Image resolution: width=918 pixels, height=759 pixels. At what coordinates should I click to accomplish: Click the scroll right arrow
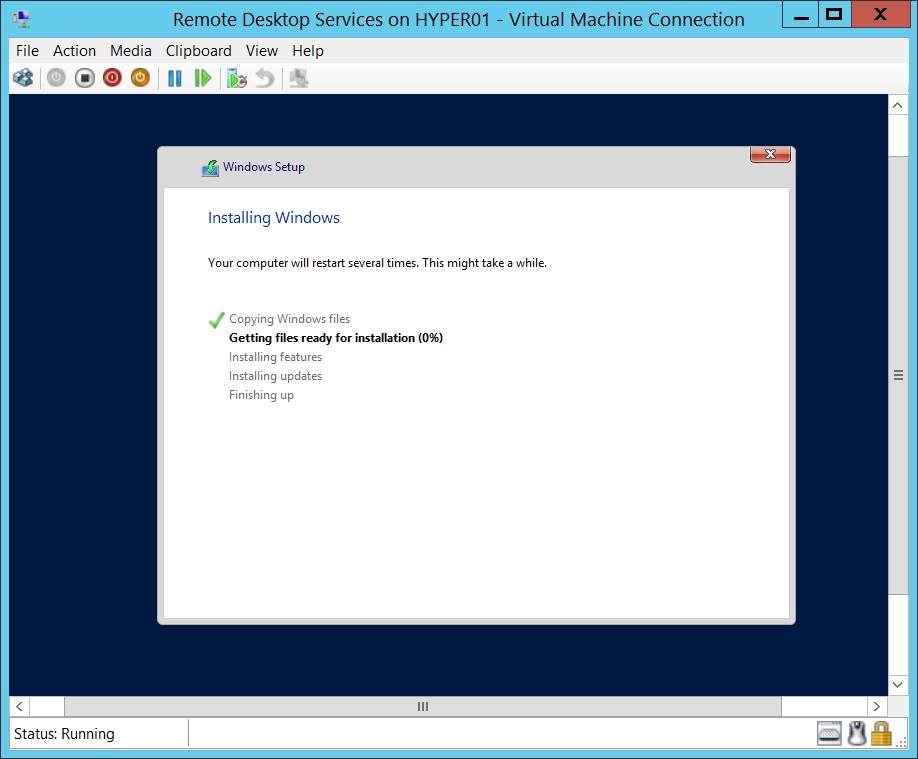(x=876, y=706)
